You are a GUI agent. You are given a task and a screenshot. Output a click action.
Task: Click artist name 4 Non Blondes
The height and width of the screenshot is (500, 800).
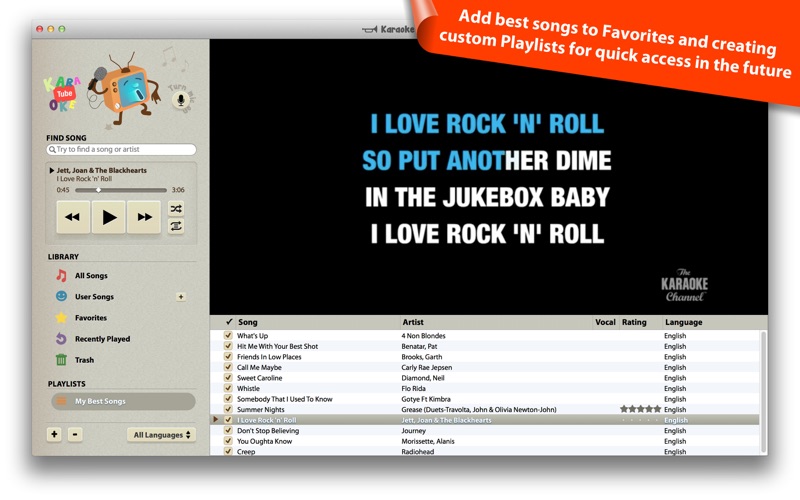pyautogui.click(x=423, y=336)
